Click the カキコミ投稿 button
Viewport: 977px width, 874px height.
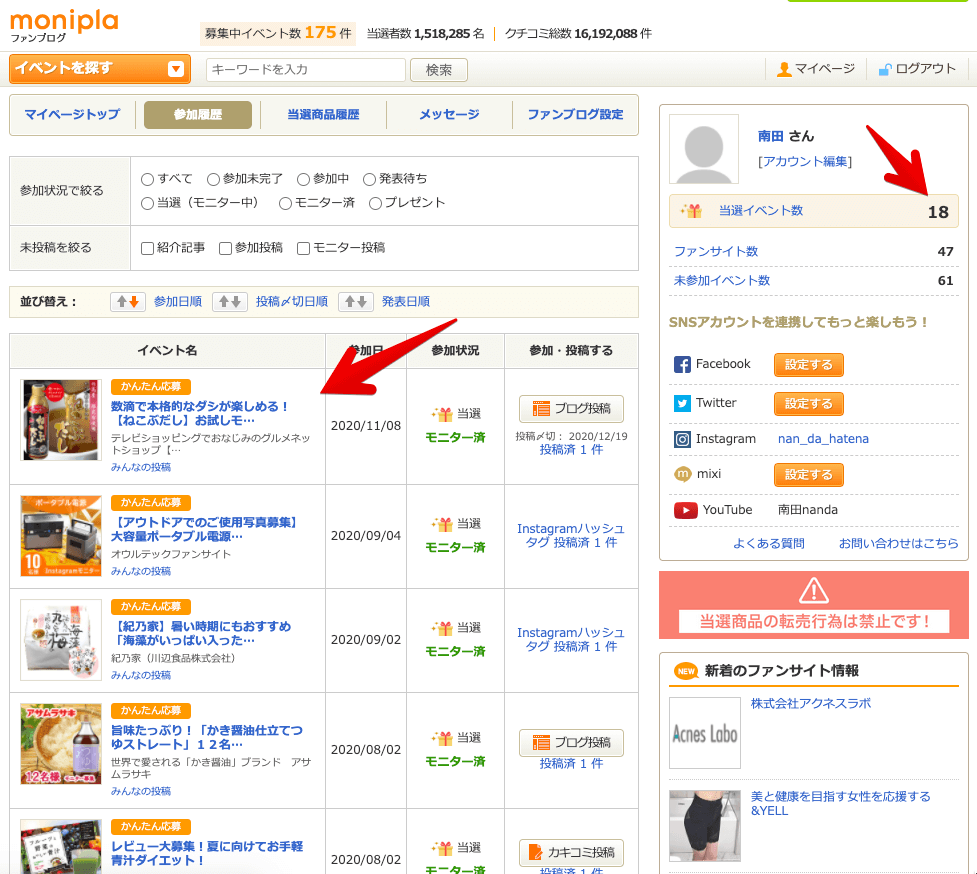[x=571, y=852]
